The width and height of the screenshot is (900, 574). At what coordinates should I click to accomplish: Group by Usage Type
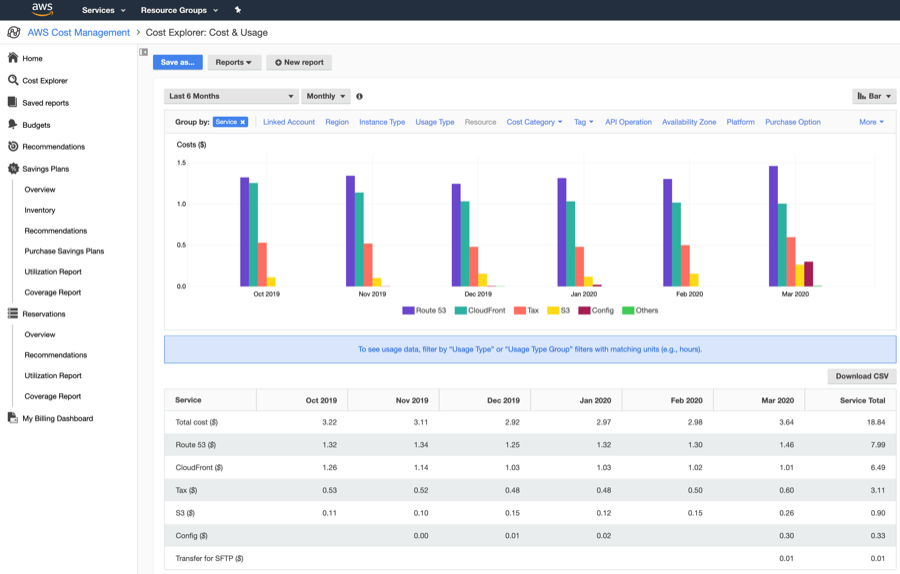coord(435,122)
